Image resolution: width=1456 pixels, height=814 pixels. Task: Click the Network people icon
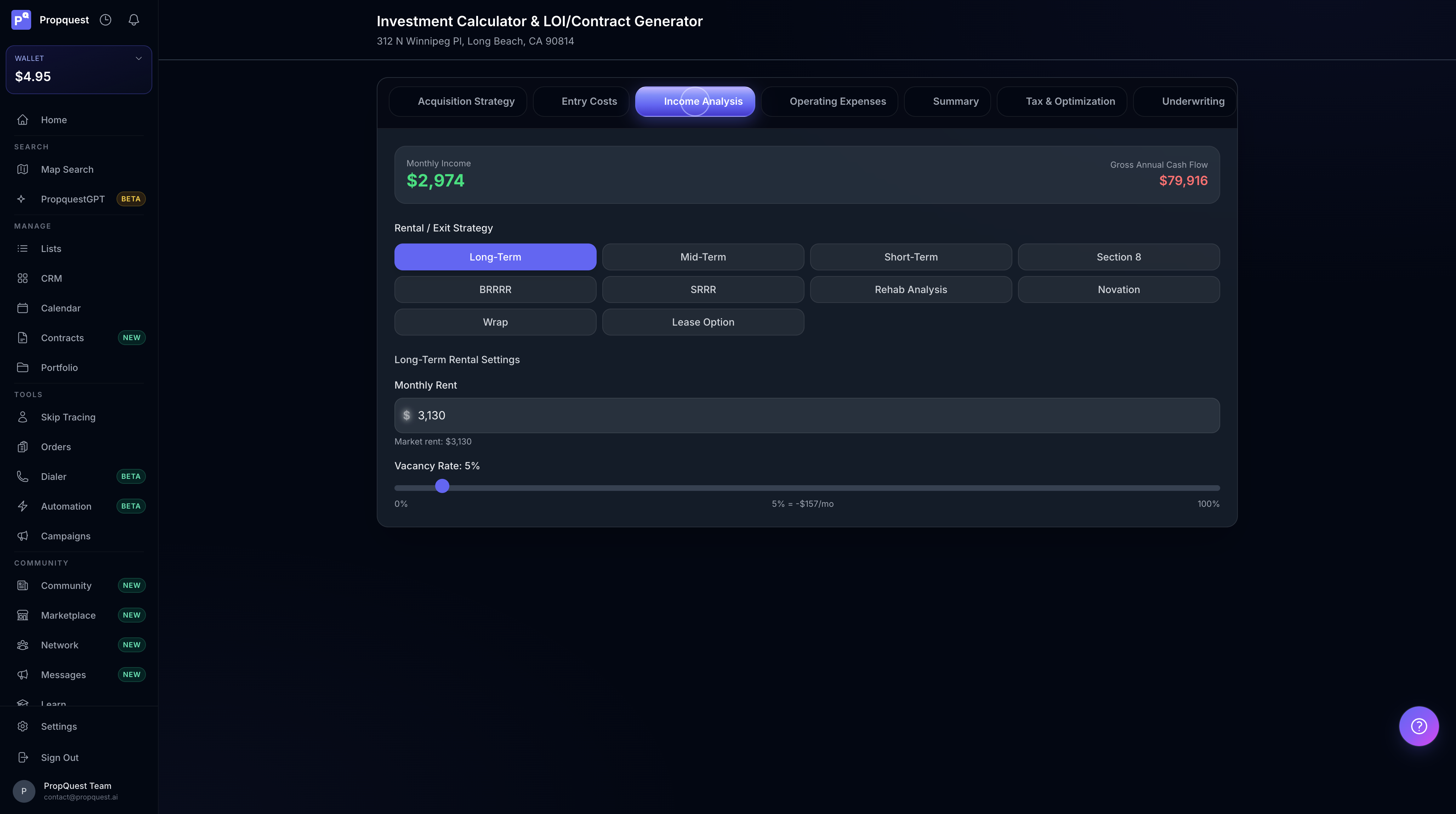pos(23,645)
